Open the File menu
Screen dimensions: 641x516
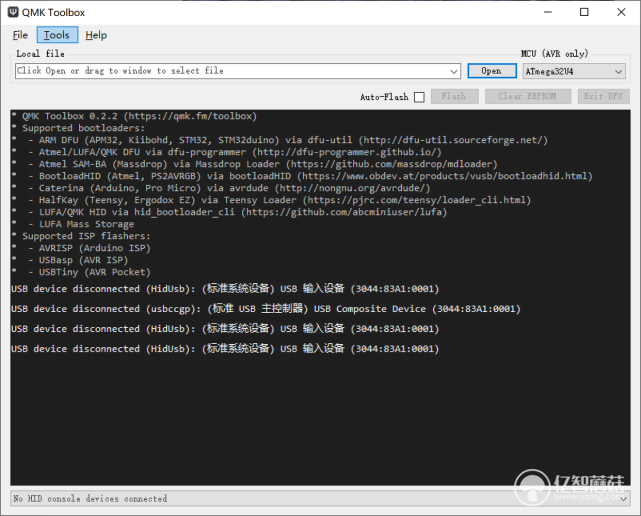20,35
